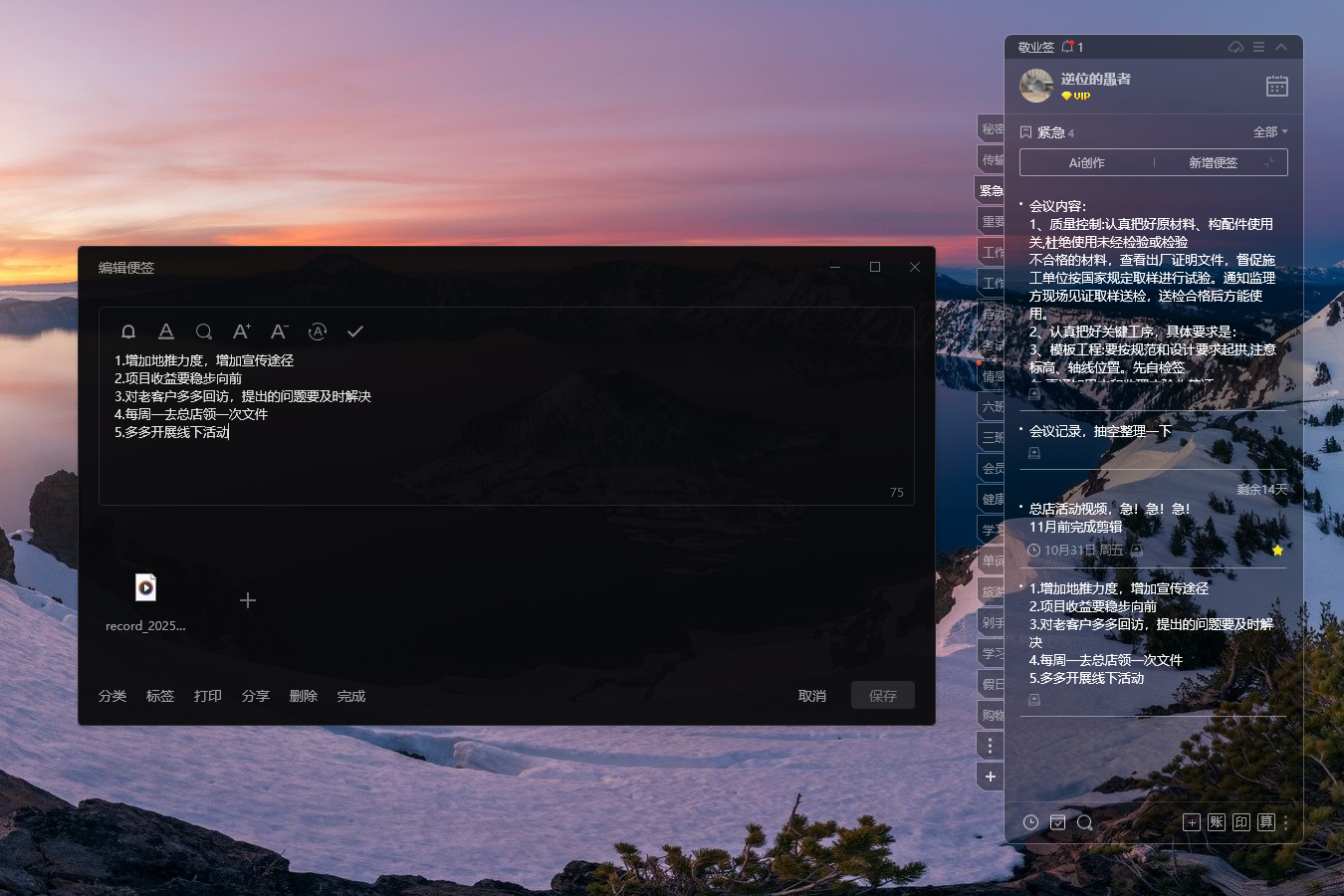Click the 算 calculator icon at panel bottom

click(x=1265, y=822)
